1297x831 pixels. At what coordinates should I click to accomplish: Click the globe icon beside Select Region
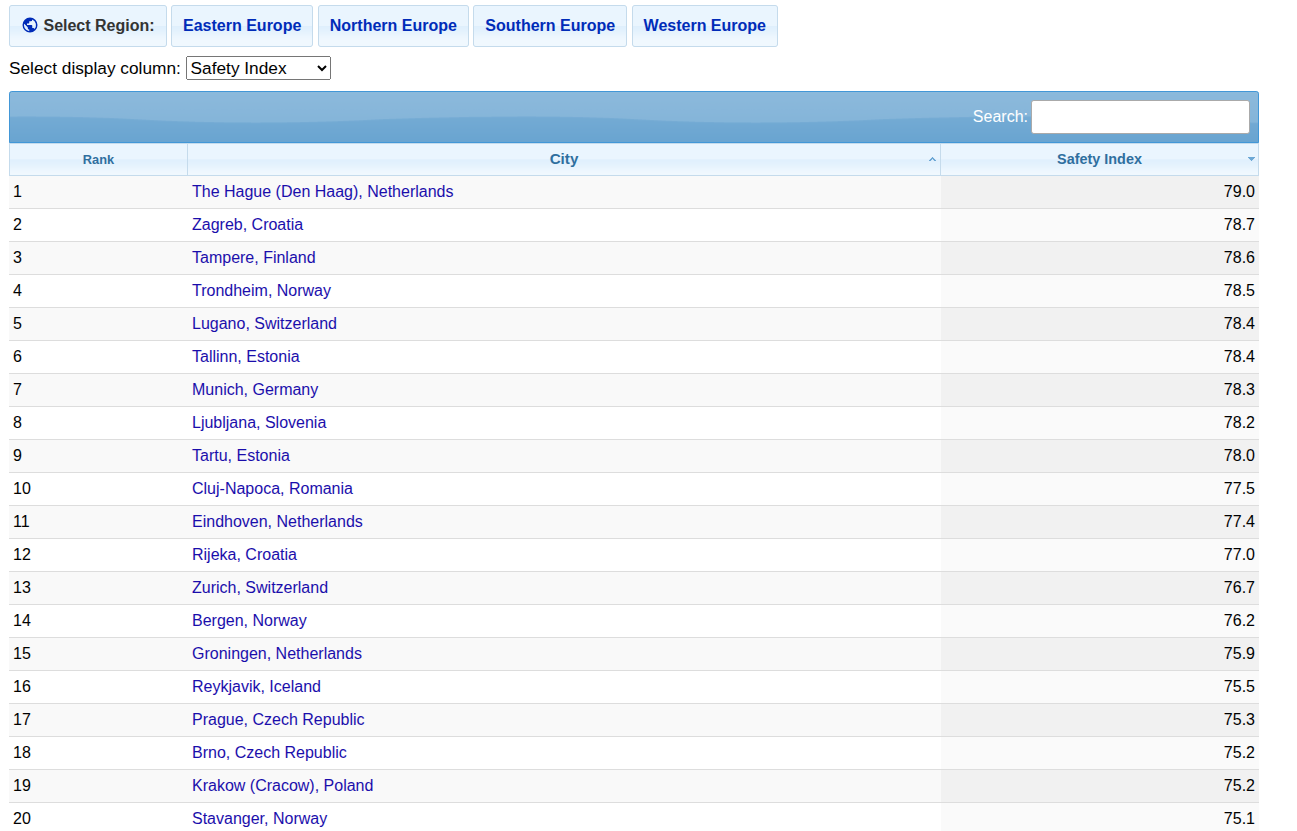(x=30, y=26)
